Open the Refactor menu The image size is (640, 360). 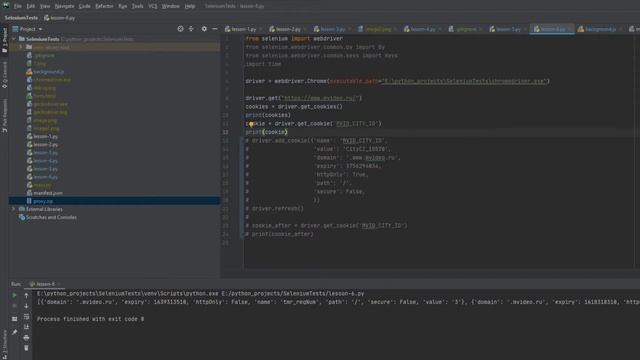click(104, 6)
